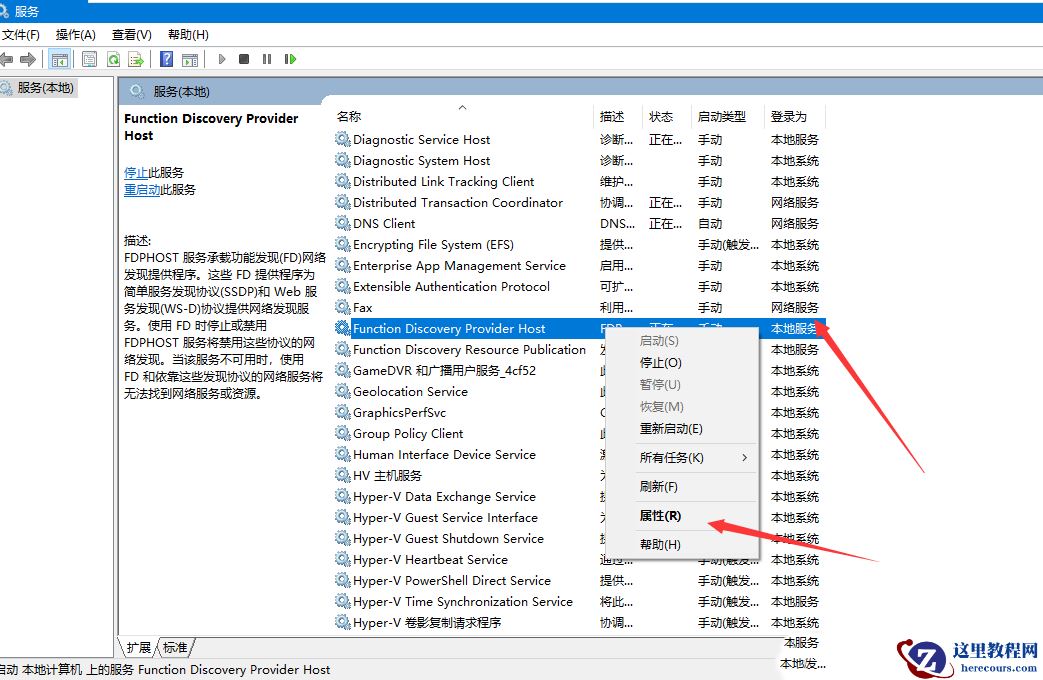Switch to the 标准 tab
The width and height of the screenshot is (1043, 680).
coord(176,647)
